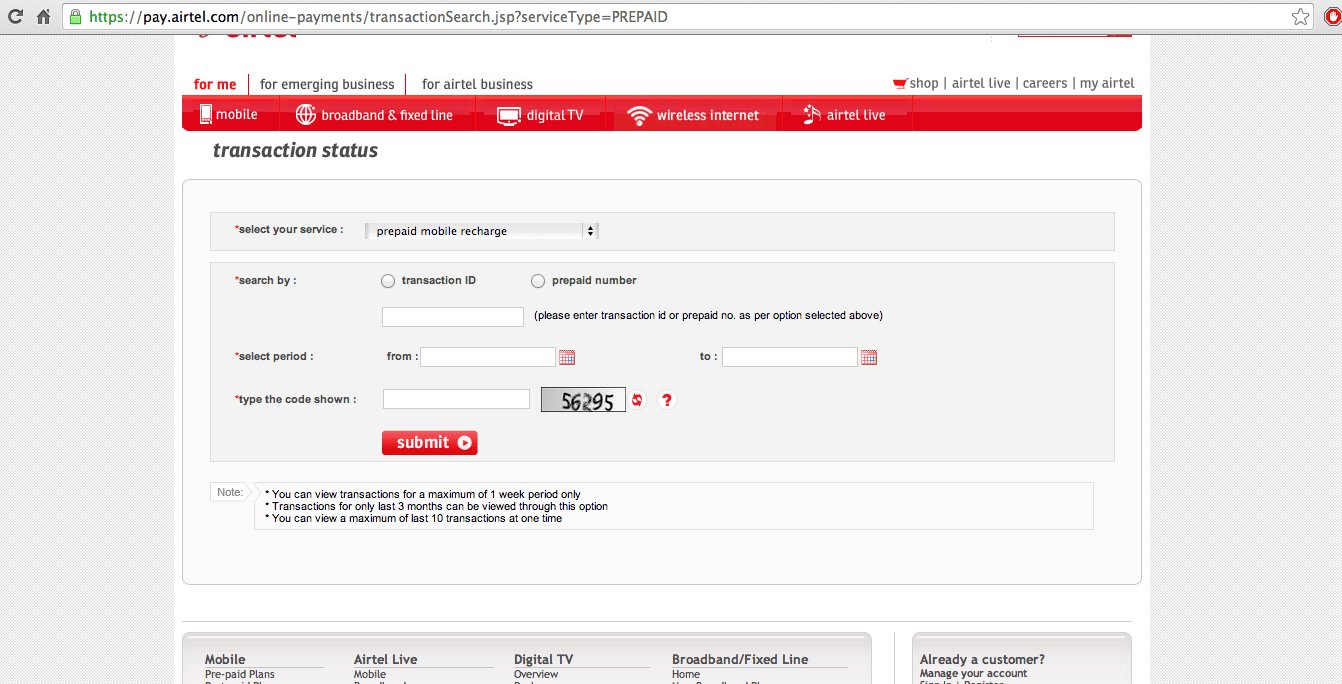1342x684 pixels.
Task: Click the to date input field
Action: 790,357
